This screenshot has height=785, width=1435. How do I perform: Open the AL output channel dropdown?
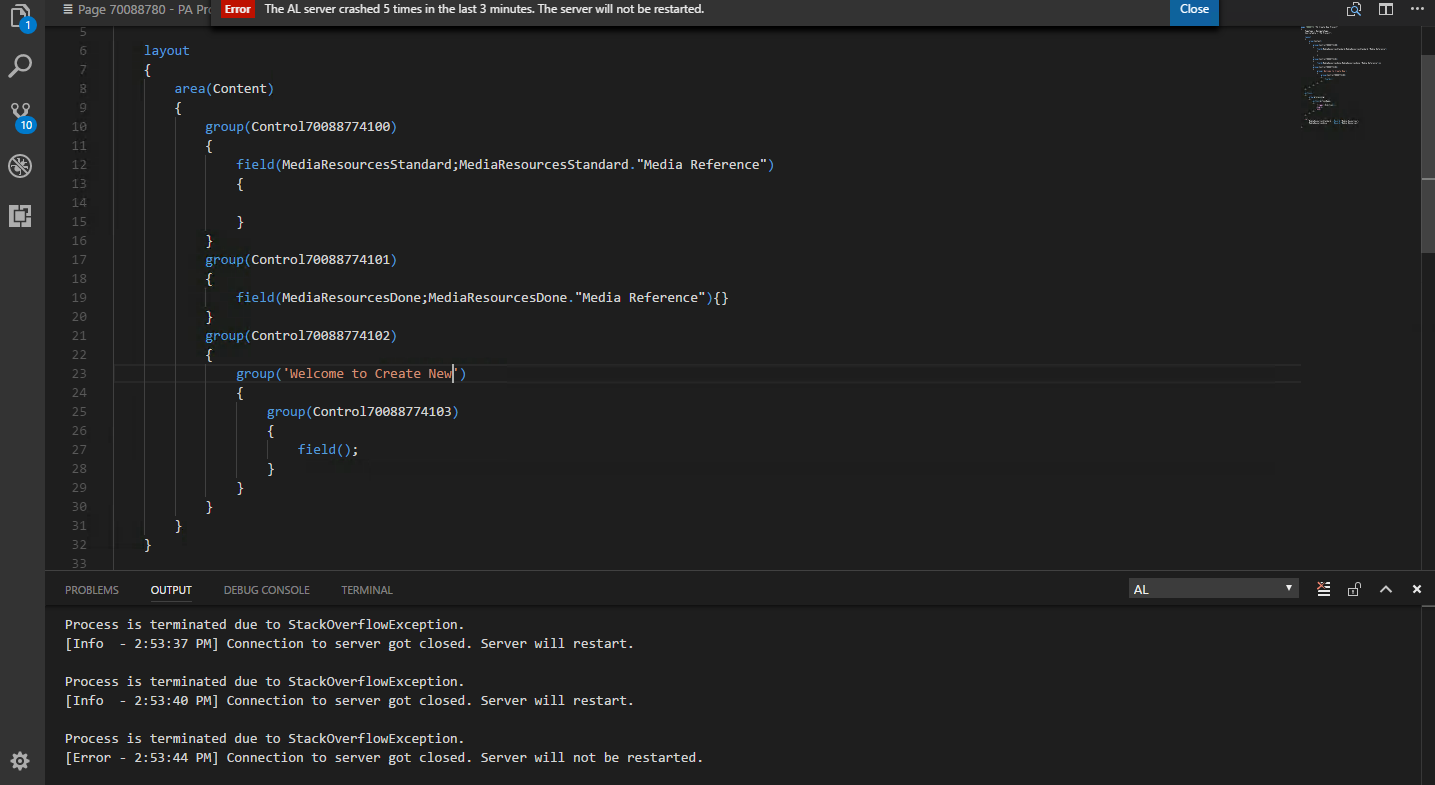[1214, 589]
